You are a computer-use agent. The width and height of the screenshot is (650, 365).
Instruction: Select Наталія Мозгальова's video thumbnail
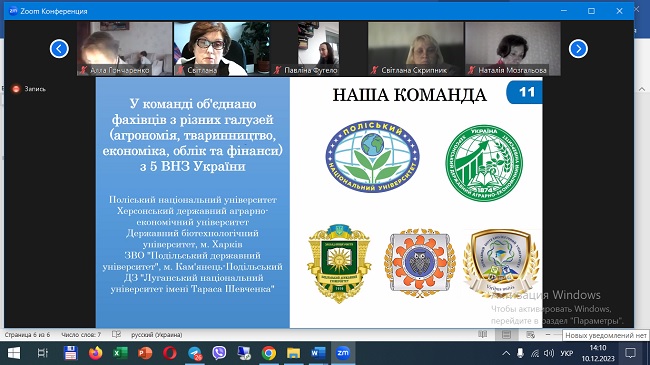tap(513, 49)
